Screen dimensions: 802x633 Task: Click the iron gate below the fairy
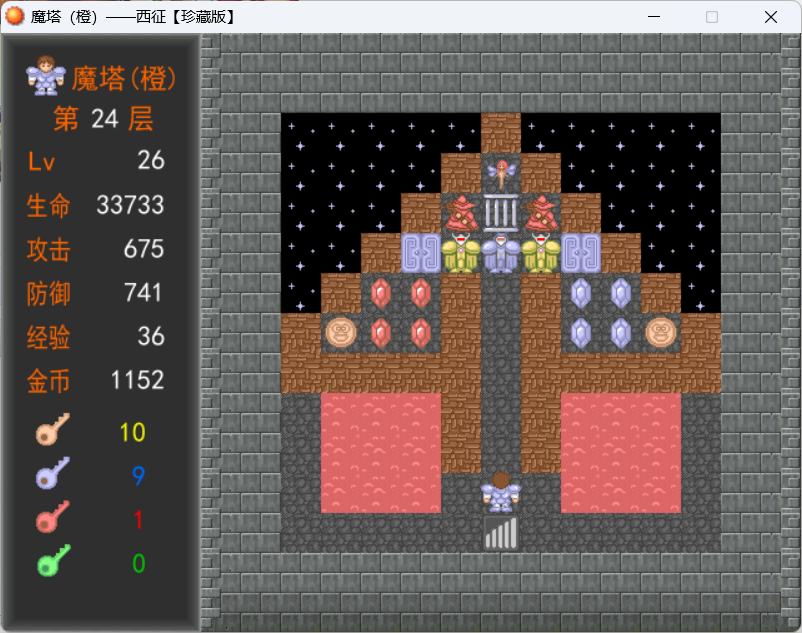(x=501, y=213)
